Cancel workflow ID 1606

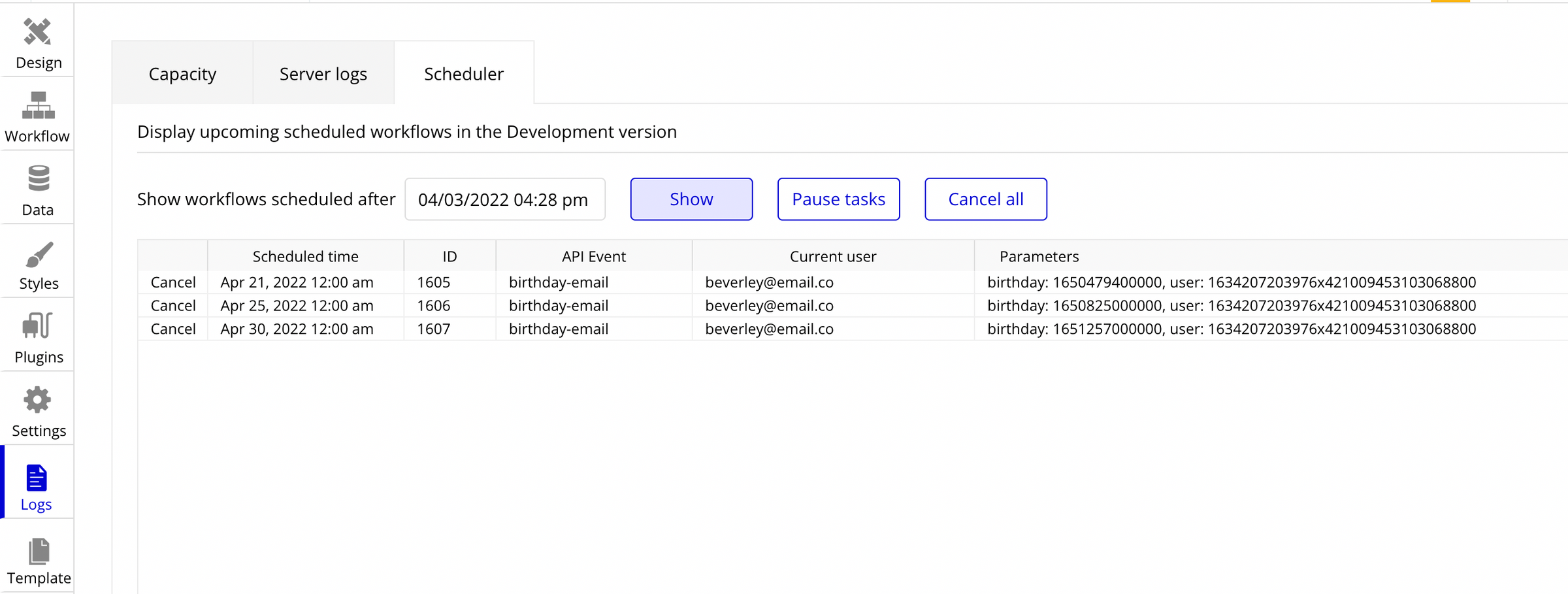172,305
